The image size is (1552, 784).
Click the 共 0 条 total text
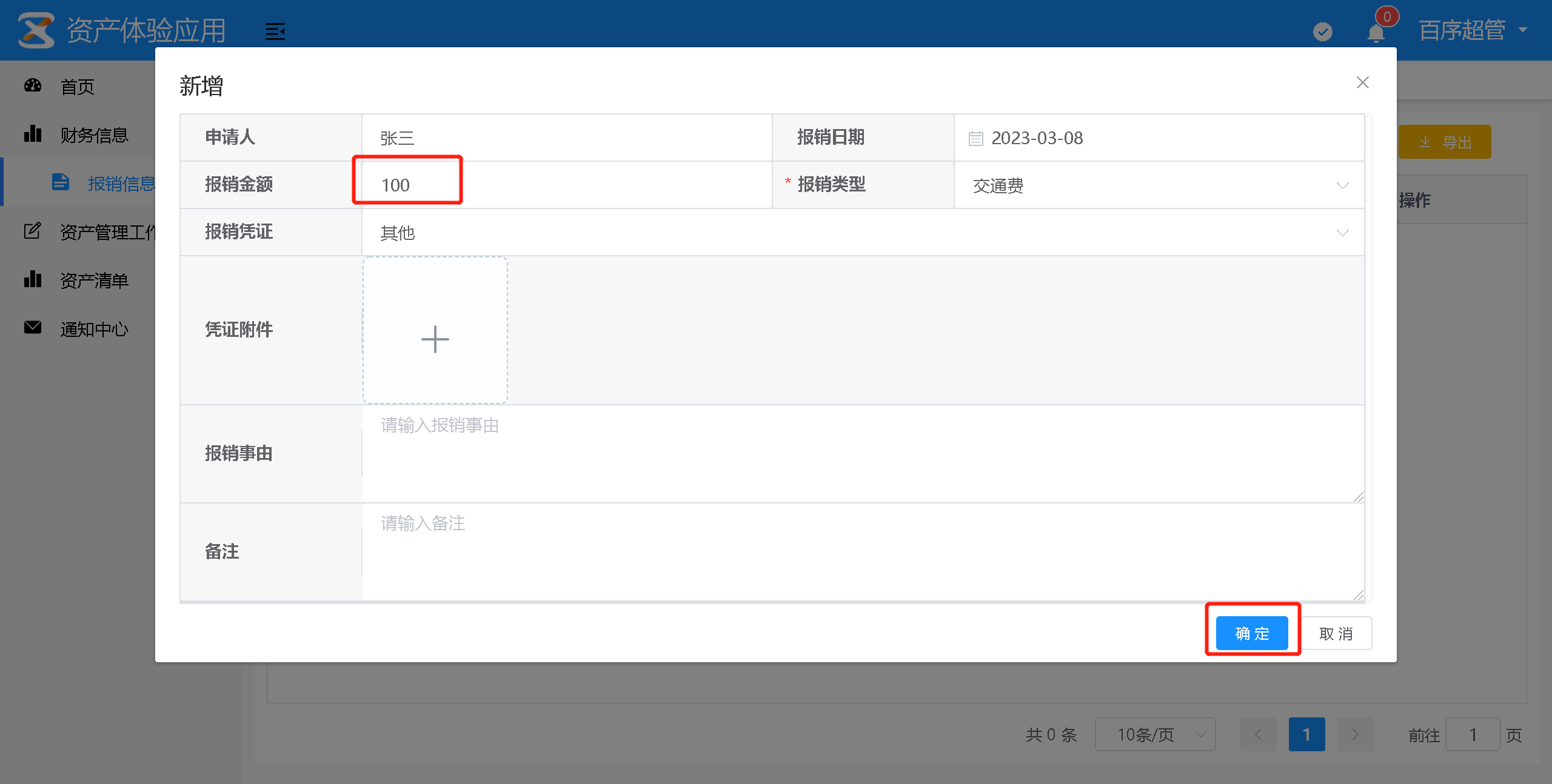click(1052, 735)
